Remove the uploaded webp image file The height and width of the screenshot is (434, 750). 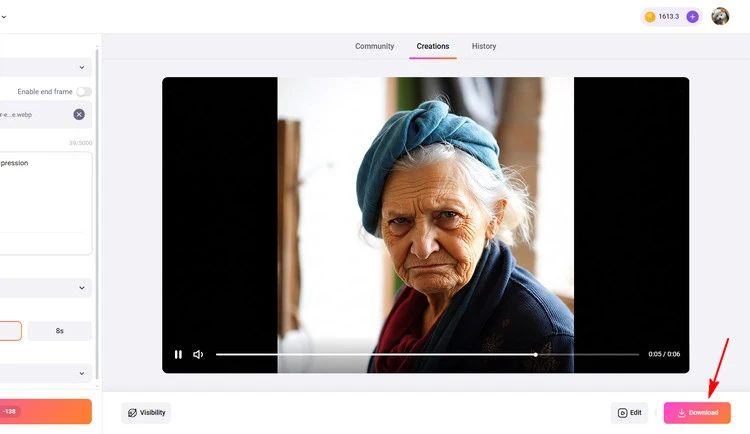point(79,114)
